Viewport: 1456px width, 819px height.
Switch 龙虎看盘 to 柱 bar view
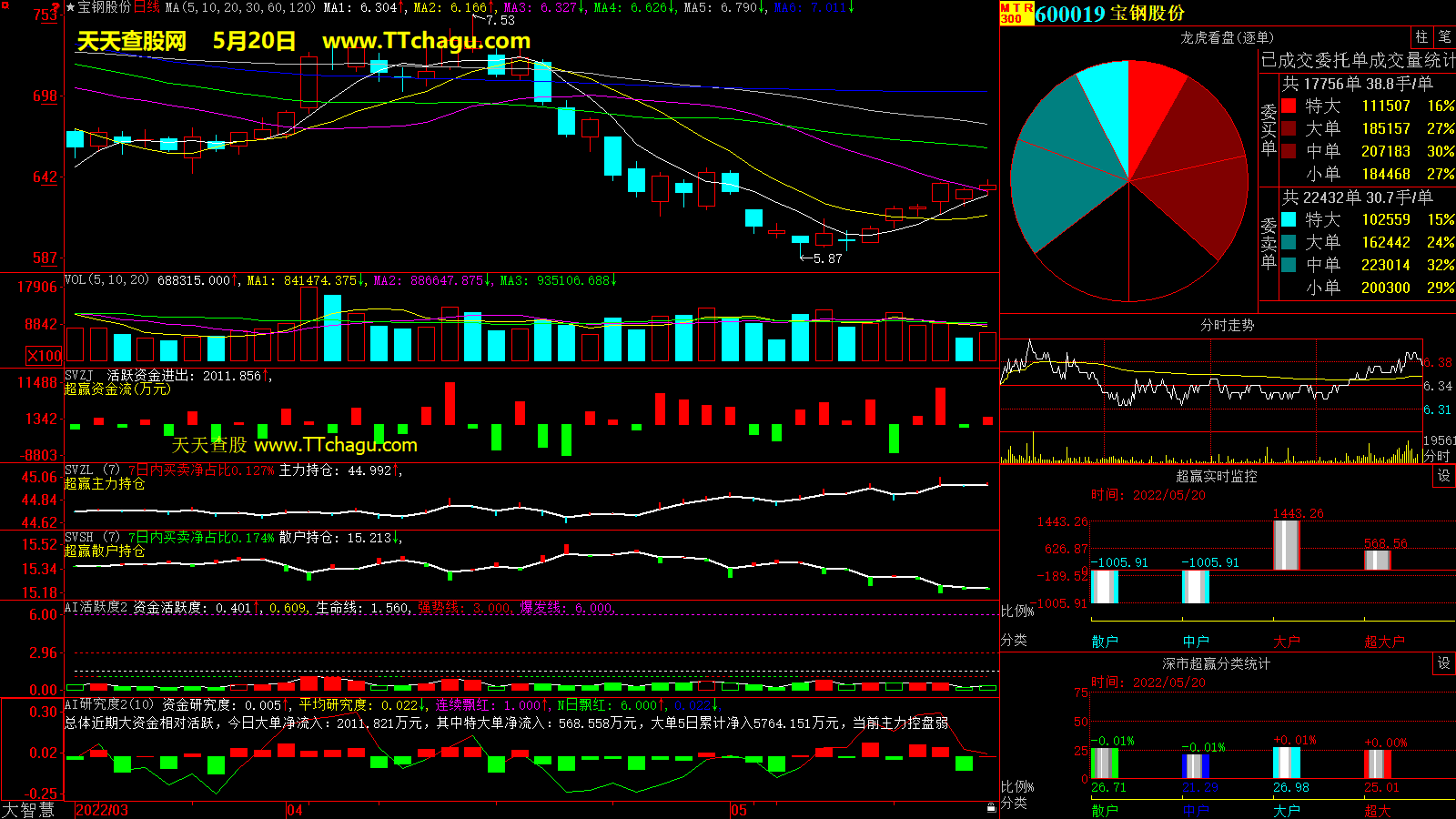pos(1421,36)
